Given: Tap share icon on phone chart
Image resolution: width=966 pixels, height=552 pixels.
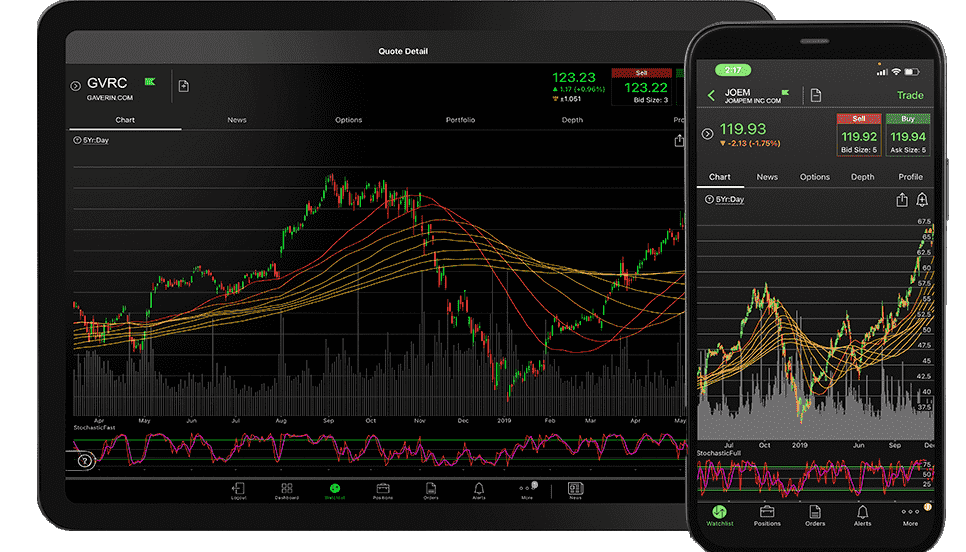Looking at the screenshot, I should pos(901,200).
